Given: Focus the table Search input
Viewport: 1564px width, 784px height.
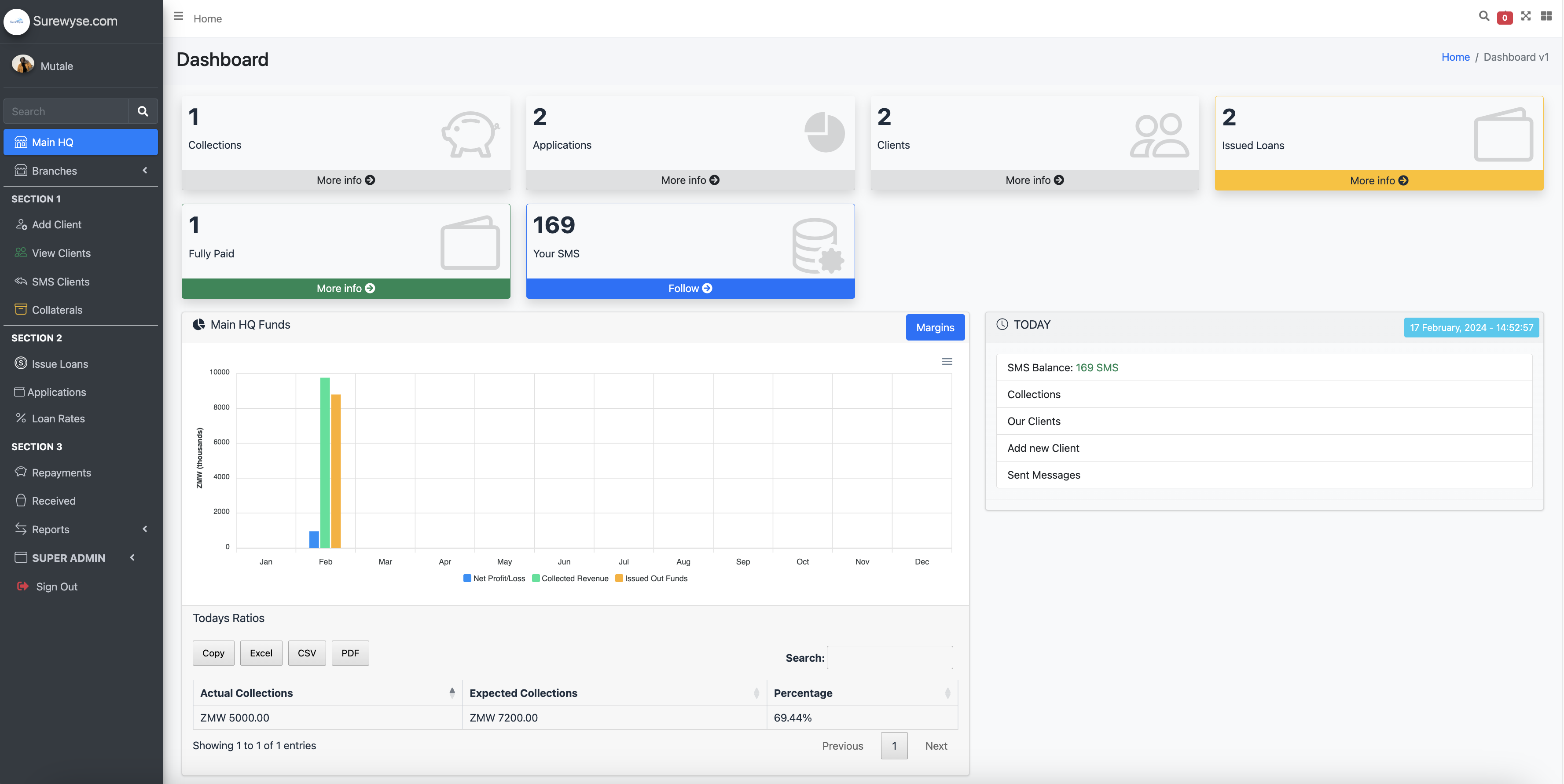Looking at the screenshot, I should (889, 657).
